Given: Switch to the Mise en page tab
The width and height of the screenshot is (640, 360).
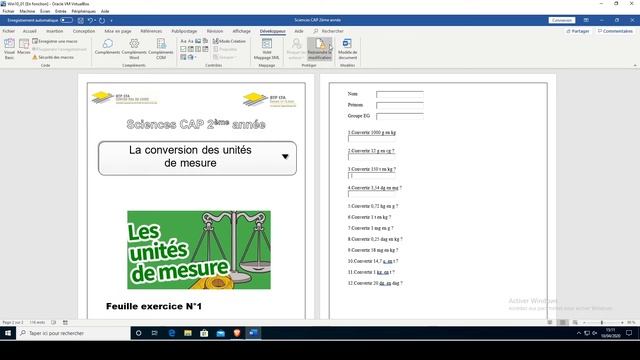Looking at the screenshot, I should (118, 31).
